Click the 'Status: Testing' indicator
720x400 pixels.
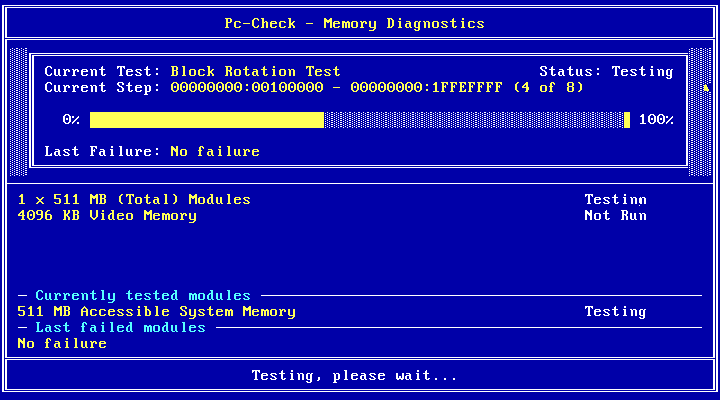coord(606,71)
